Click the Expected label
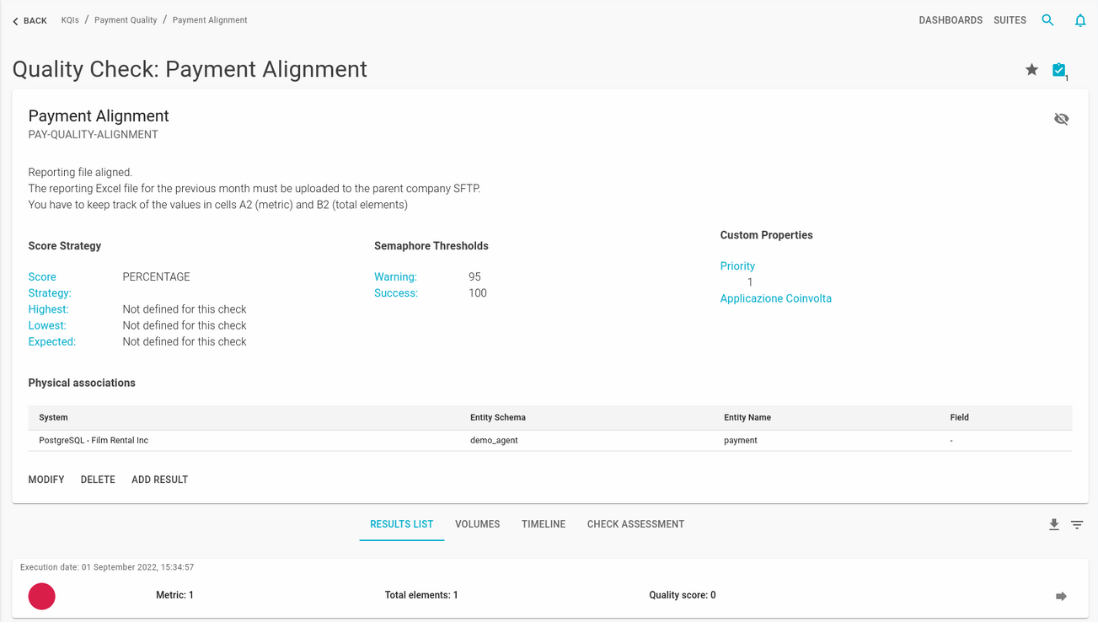Screen dimensions: 1098x624 point(52,342)
